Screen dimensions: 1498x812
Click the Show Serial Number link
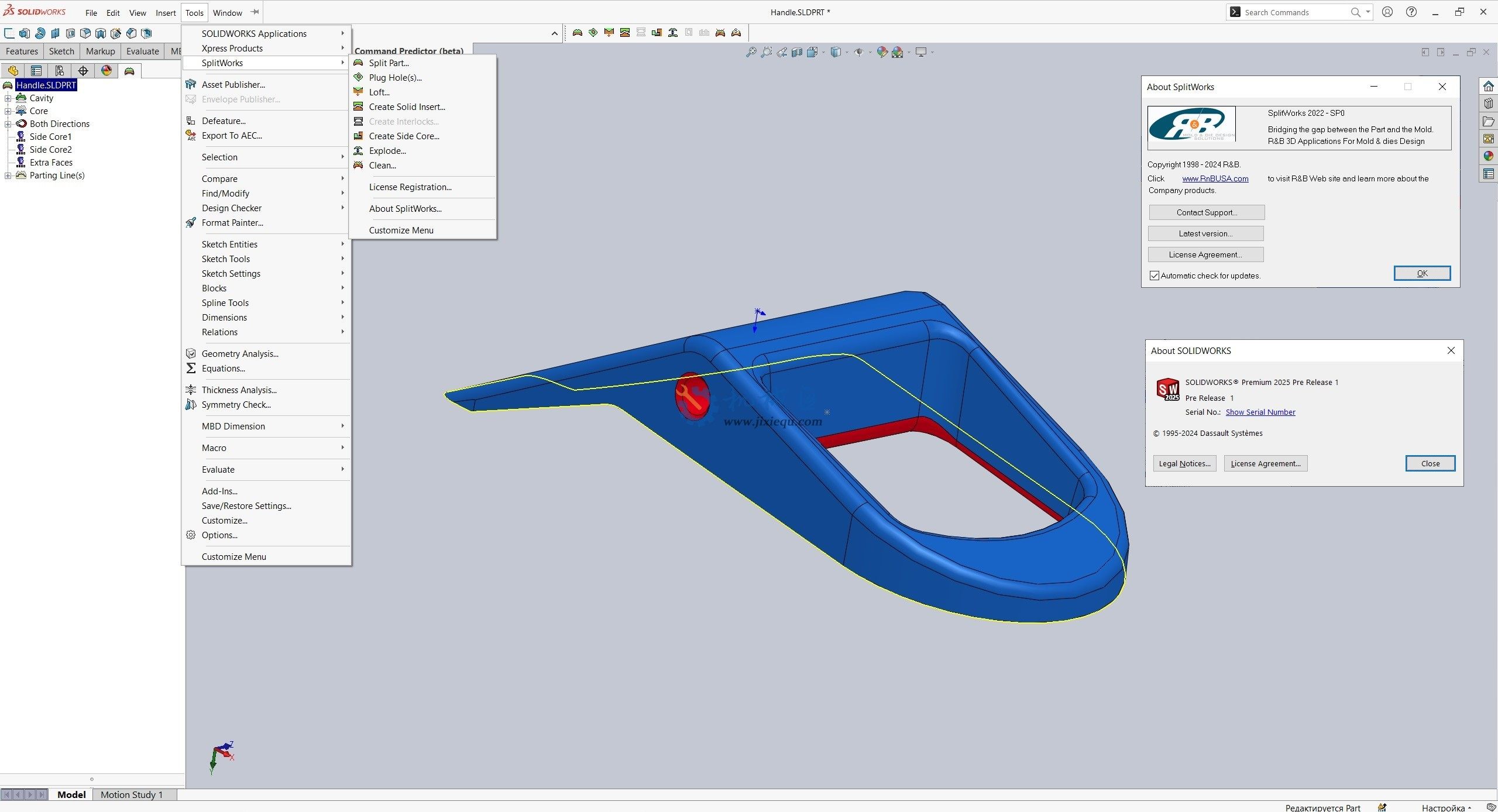click(1260, 412)
